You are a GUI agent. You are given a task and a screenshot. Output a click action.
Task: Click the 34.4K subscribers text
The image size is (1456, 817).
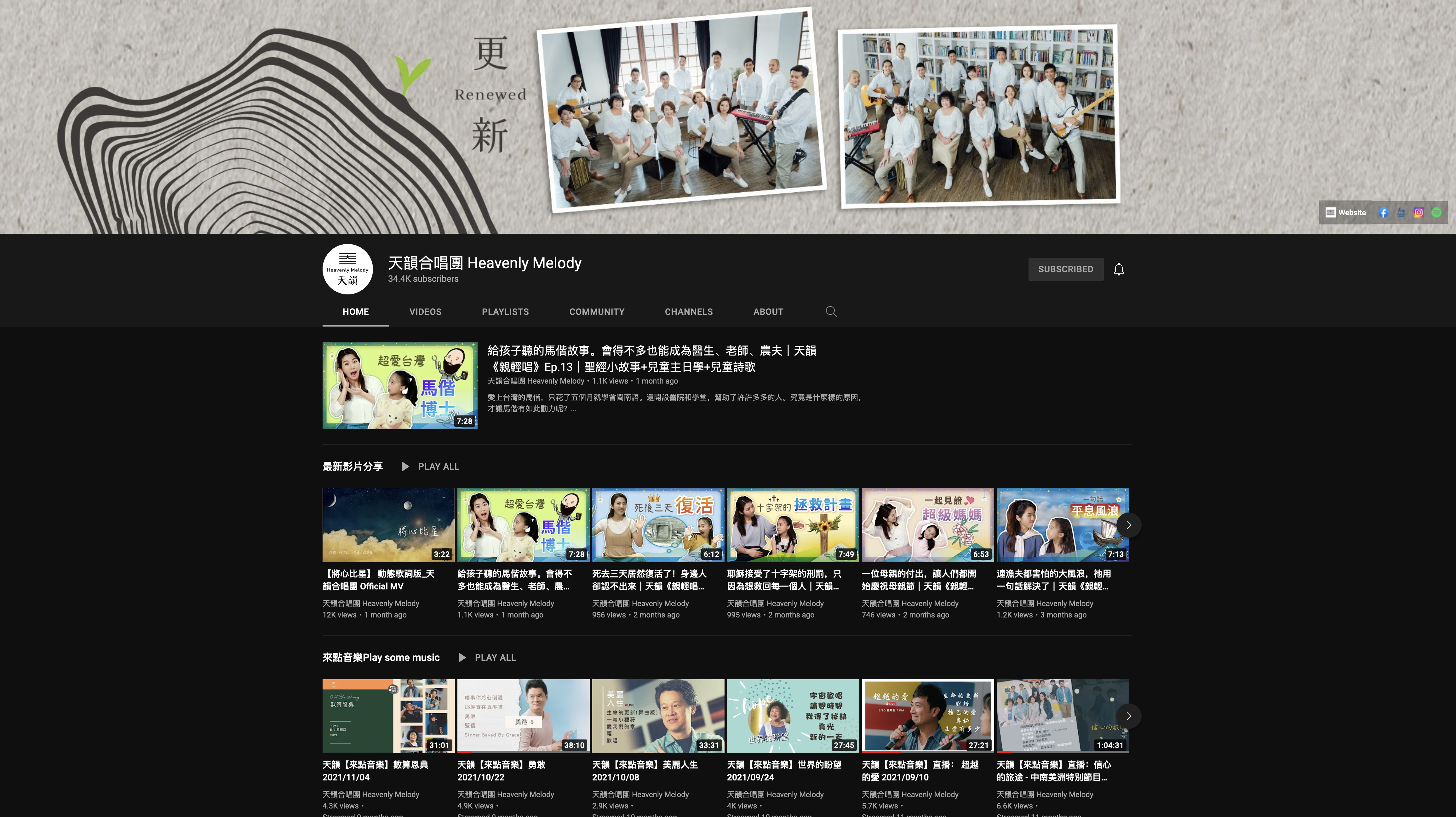(x=423, y=279)
